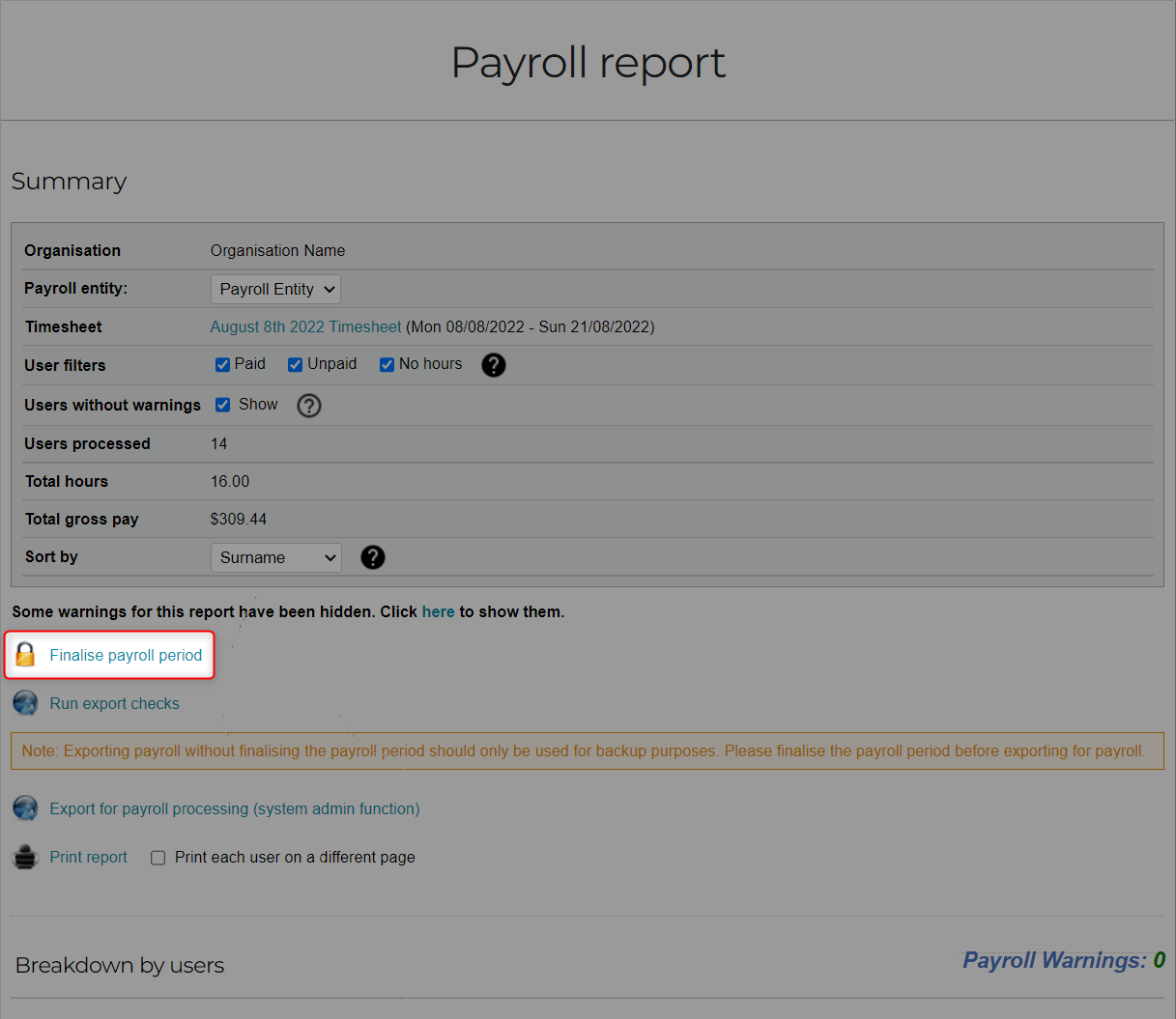Click the globe icon next to Run export checks
Viewport: 1176px width, 1019px height.
(x=25, y=703)
